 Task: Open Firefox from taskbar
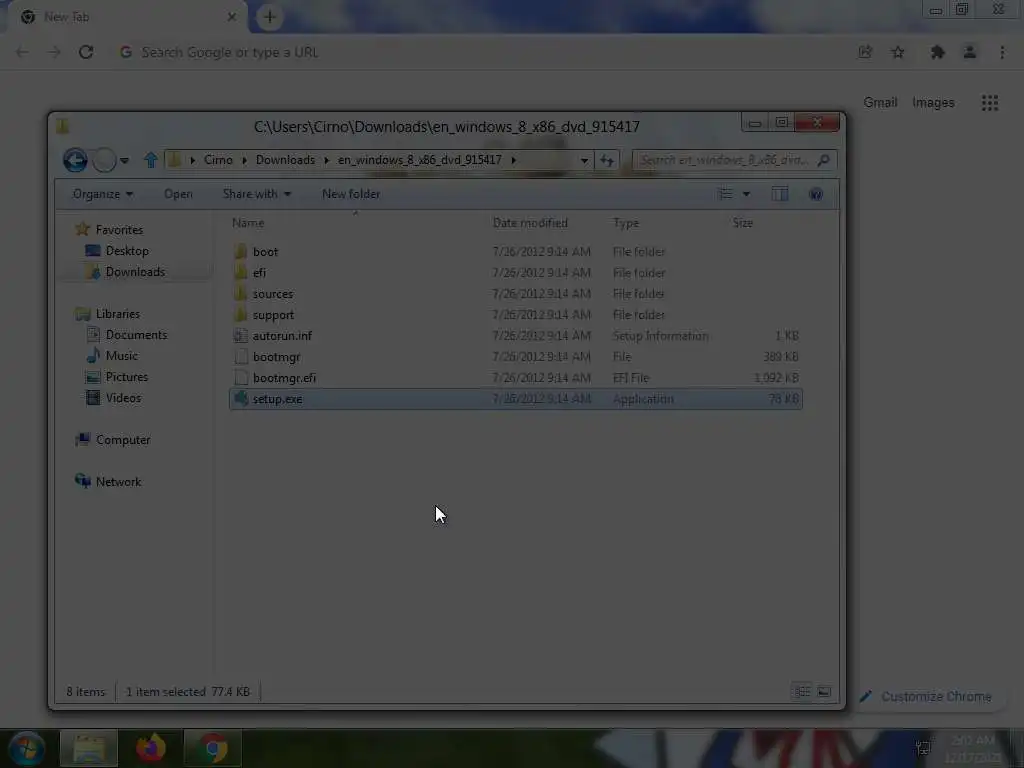(151, 748)
